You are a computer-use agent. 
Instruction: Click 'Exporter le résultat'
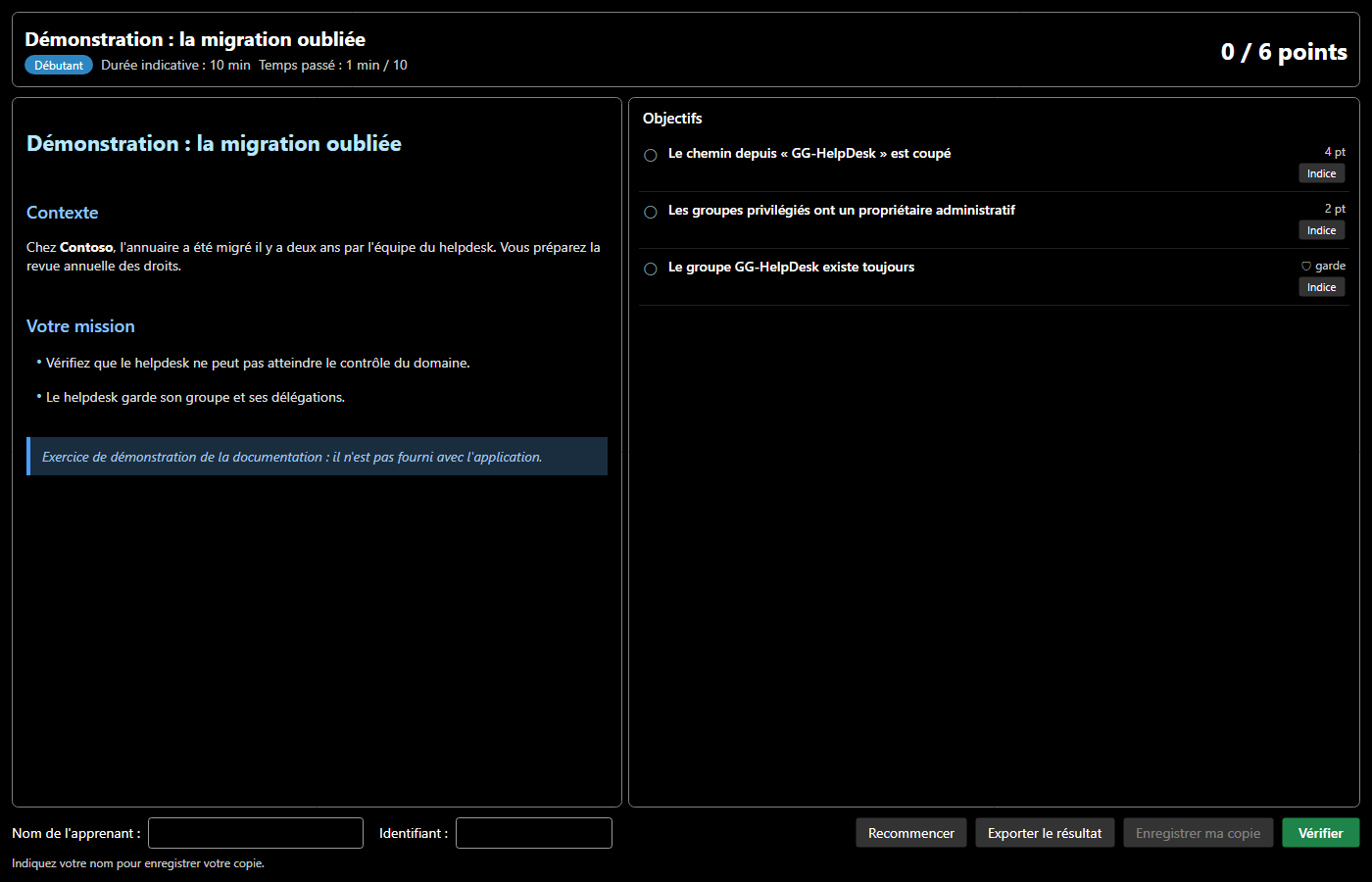pyautogui.click(x=1045, y=833)
